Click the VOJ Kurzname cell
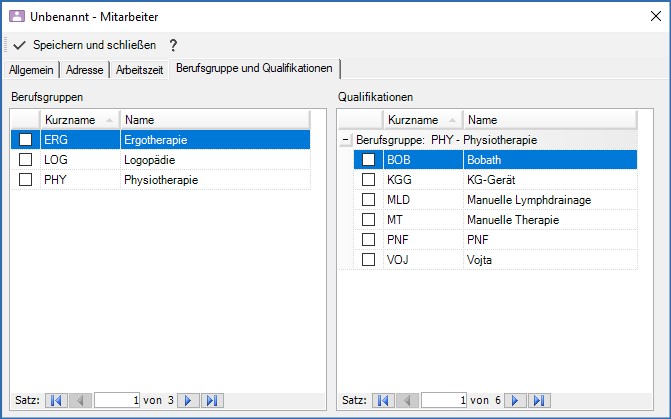 tap(423, 259)
